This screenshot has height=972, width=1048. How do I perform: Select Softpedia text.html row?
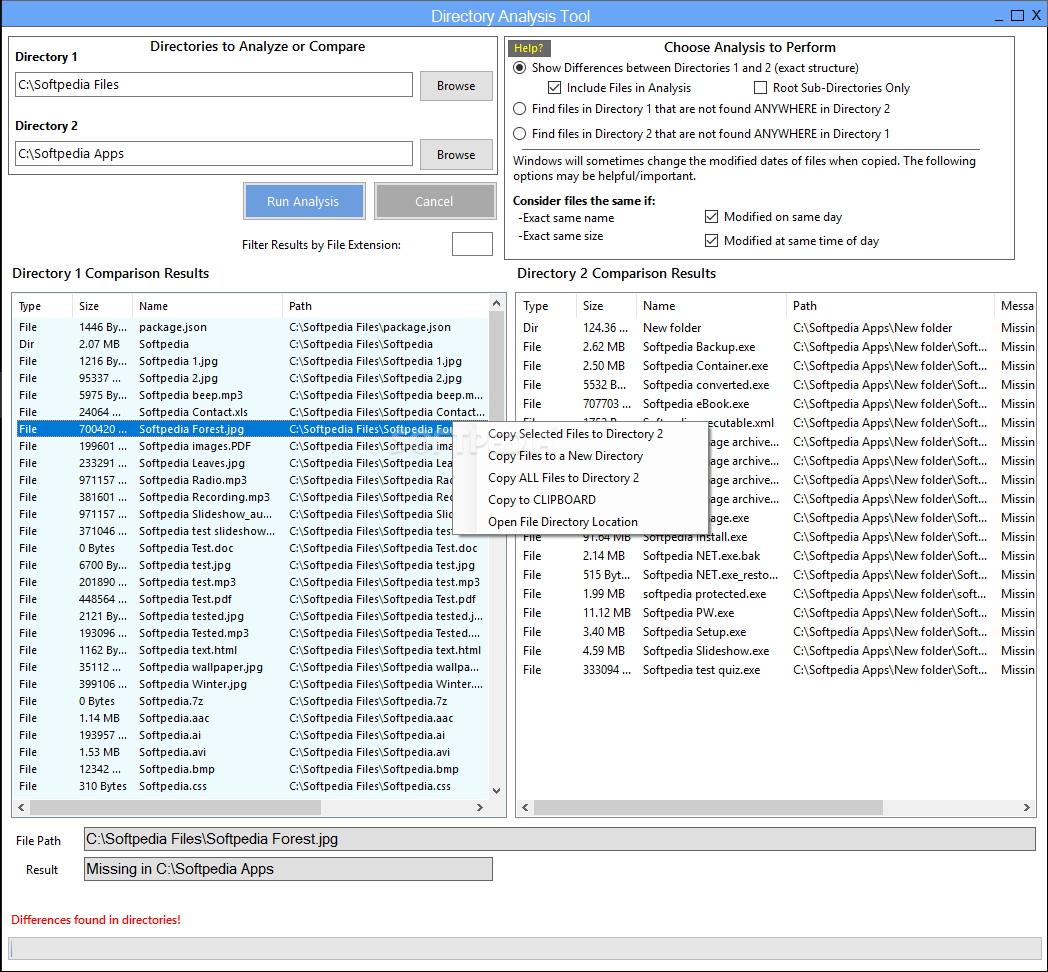(253, 650)
